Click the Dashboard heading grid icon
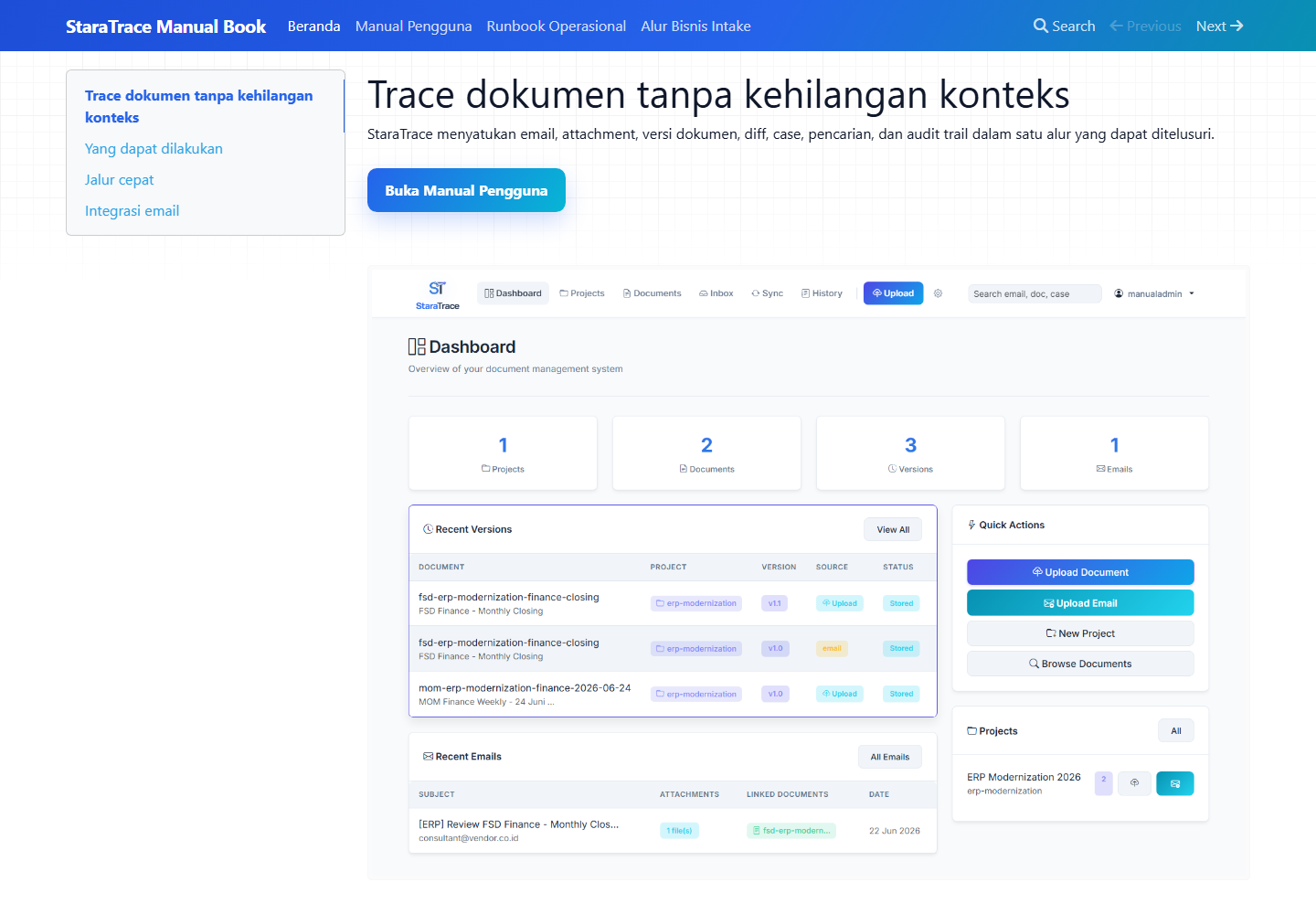The width and height of the screenshot is (1316, 914). pos(417,346)
